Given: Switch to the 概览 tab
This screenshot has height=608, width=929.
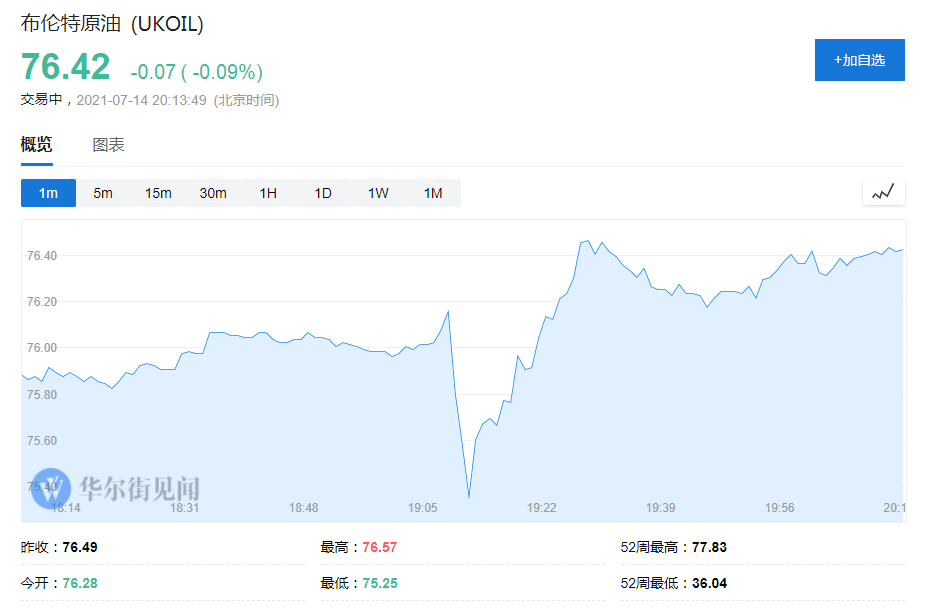Looking at the screenshot, I should (x=37, y=145).
